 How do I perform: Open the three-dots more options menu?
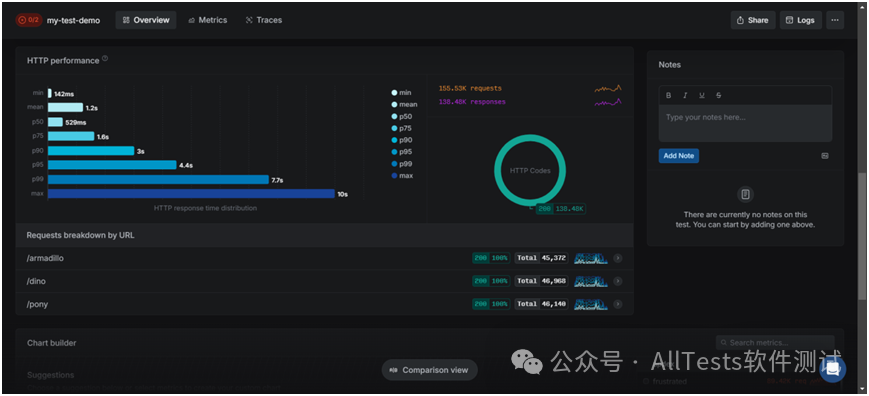click(x=835, y=20)
